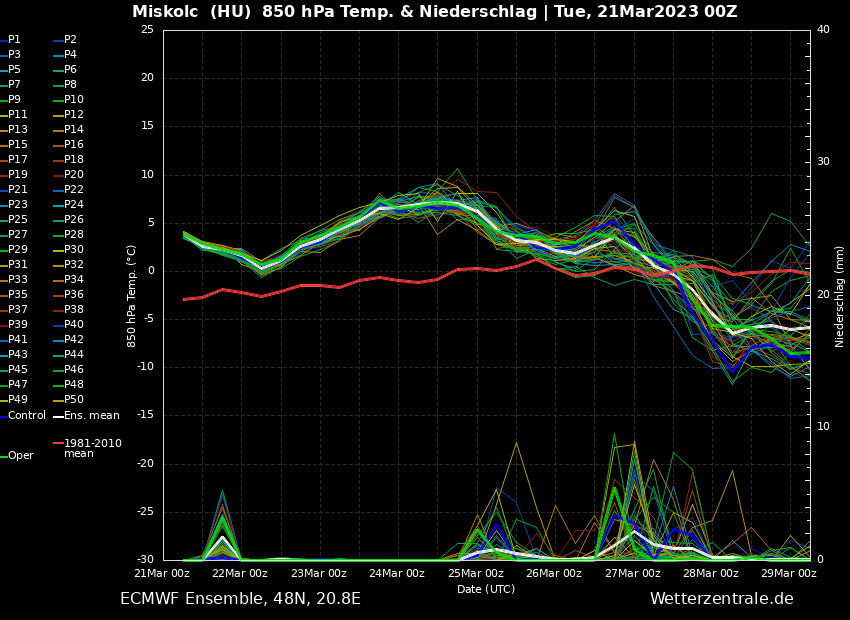Select the P33 legend entry
Image resolution: width=850 pixels, height=620 pixels.
(x=18, y=280)
